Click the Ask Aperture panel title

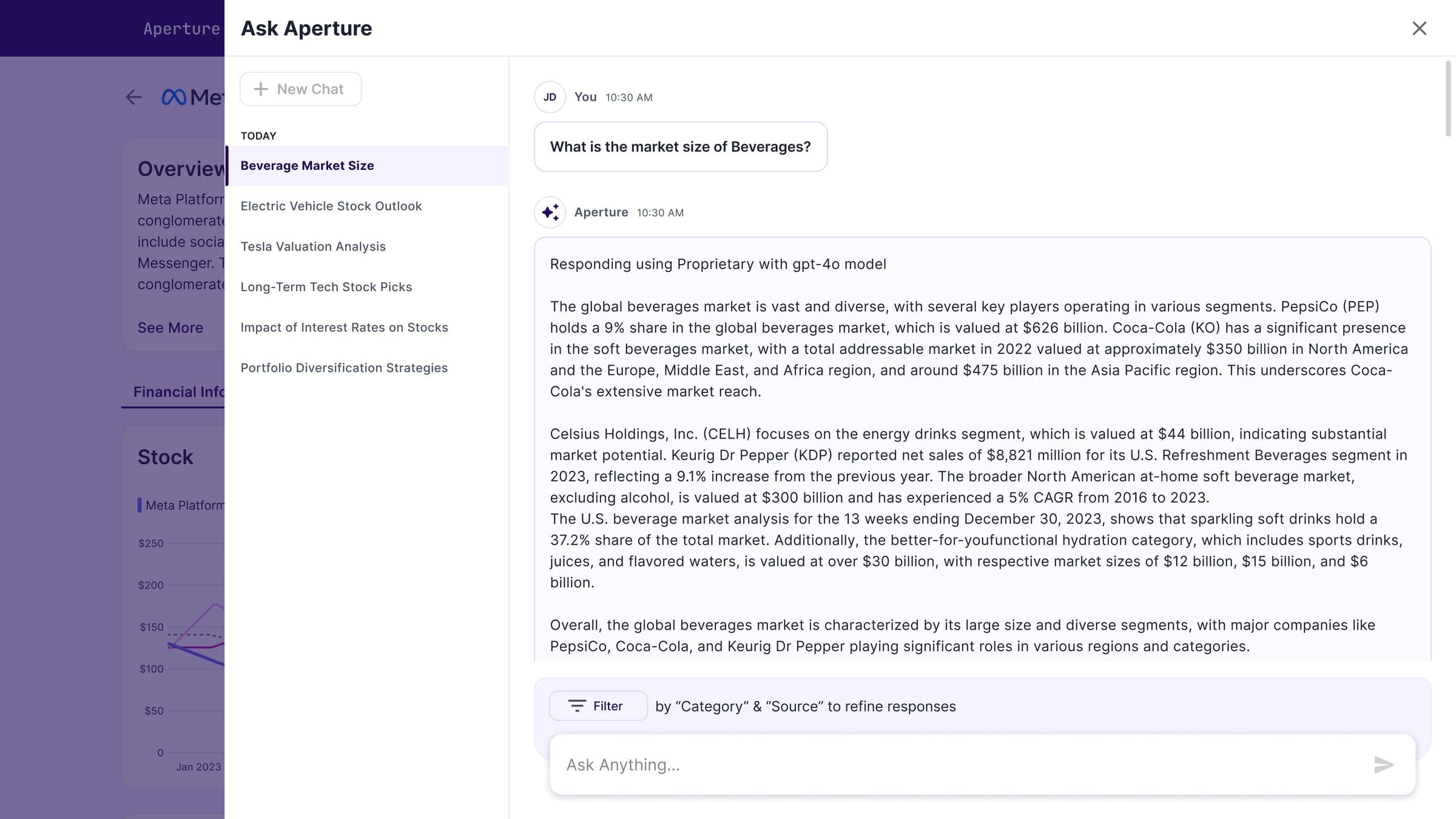306,29
